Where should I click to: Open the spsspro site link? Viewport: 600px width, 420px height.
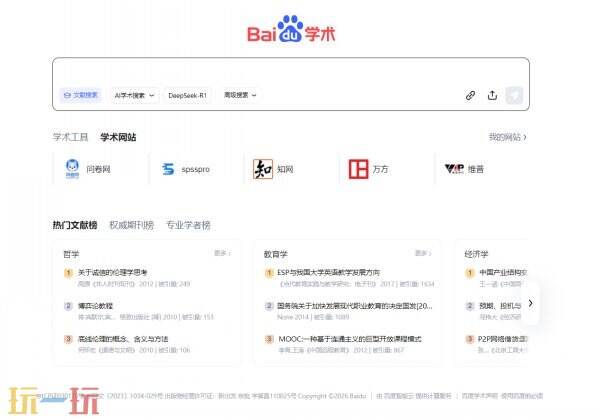tap(196, 169)
